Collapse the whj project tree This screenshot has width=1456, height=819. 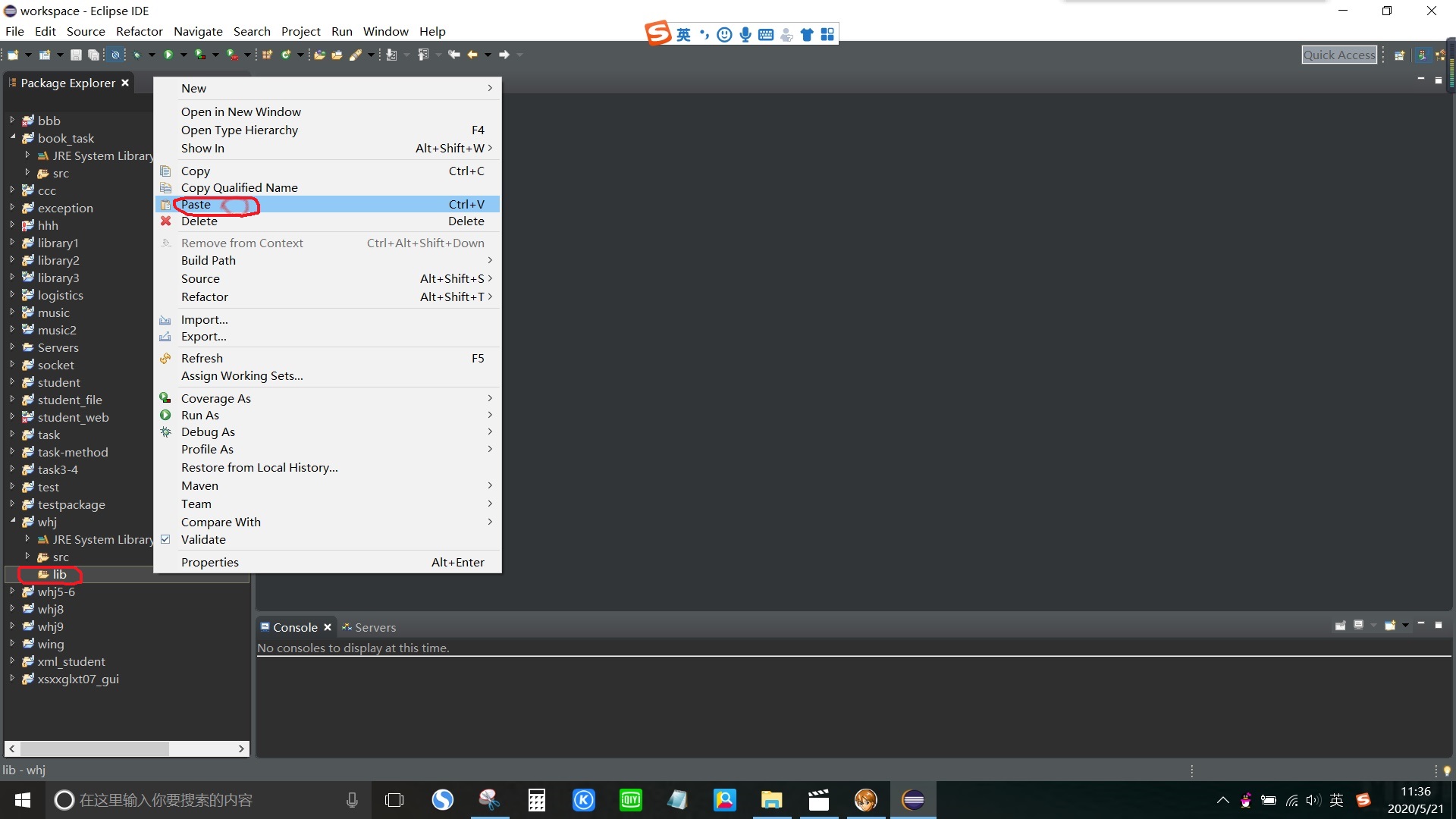tap(12, 522)
